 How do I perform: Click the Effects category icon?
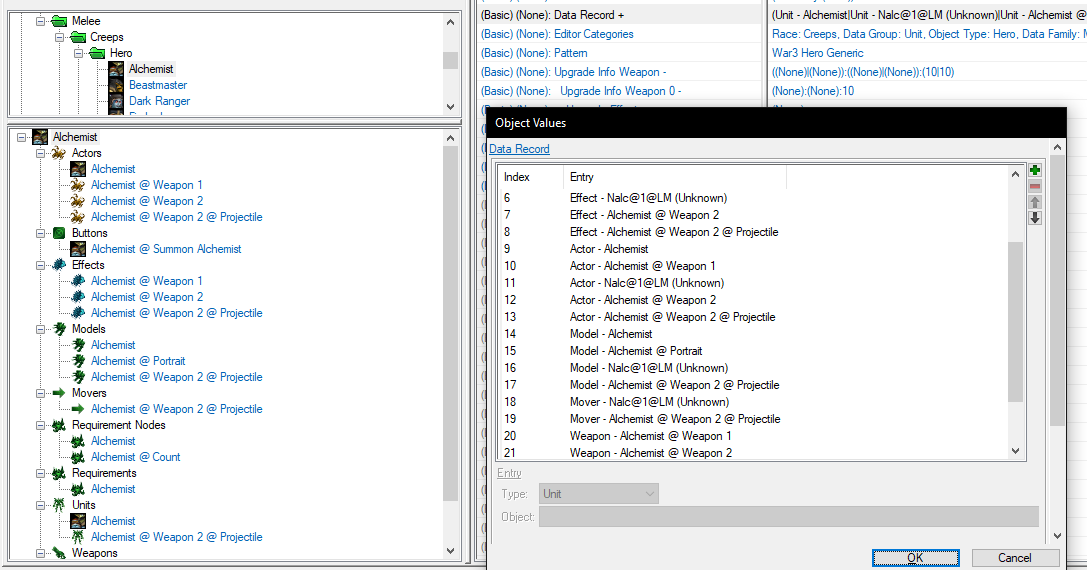59,265
